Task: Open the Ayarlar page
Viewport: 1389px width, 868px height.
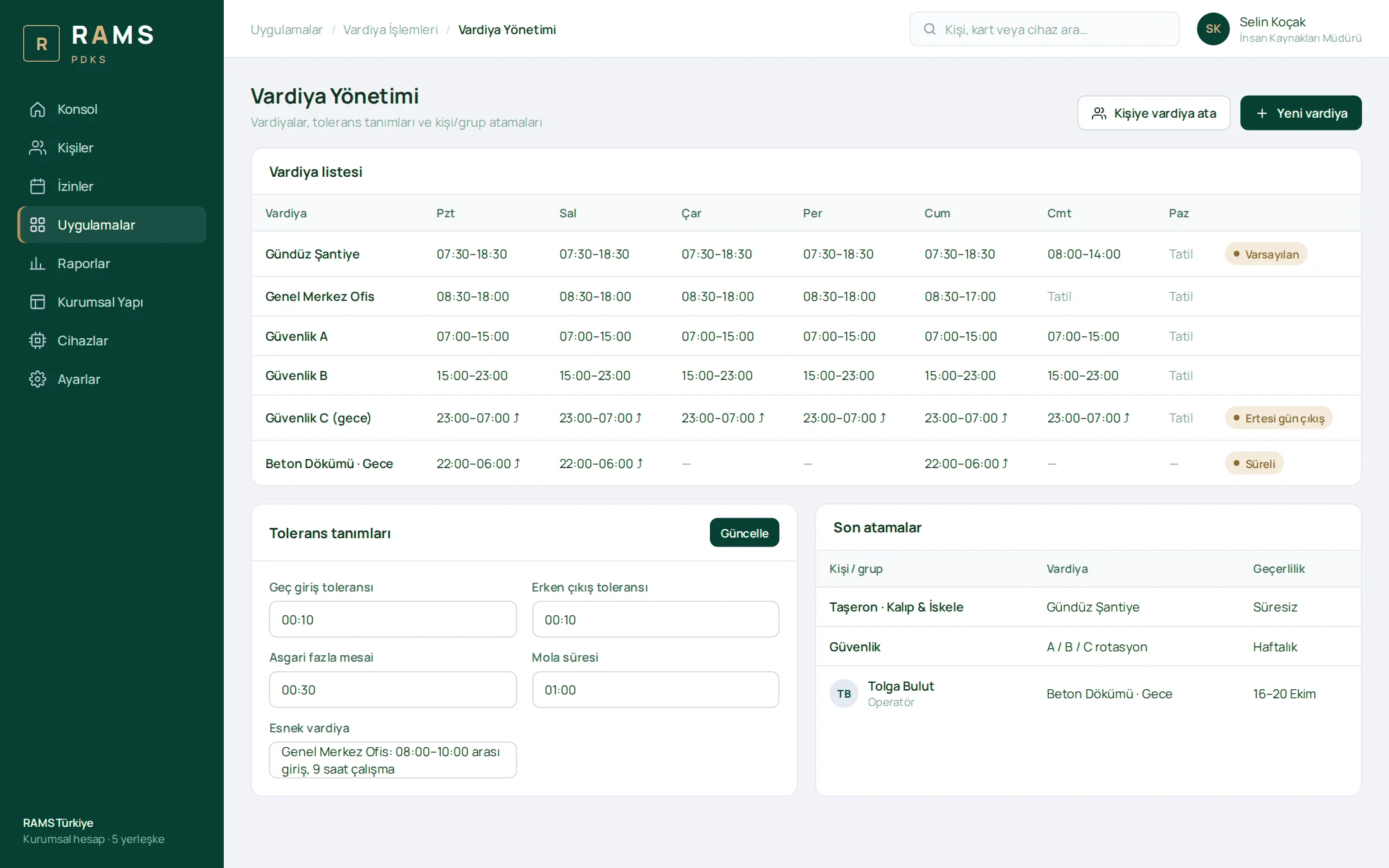Action: tap(112, 379)
